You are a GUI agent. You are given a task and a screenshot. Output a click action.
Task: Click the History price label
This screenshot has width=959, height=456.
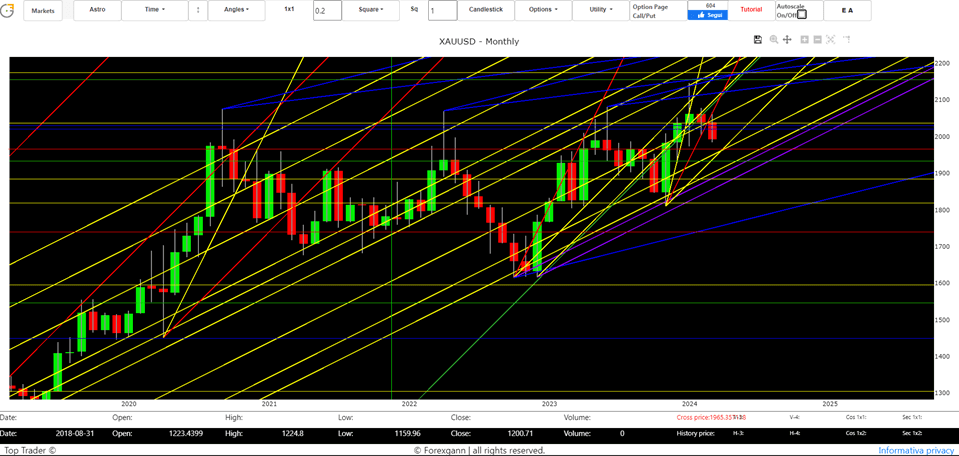pyautogui.click(x=695, y=433)
